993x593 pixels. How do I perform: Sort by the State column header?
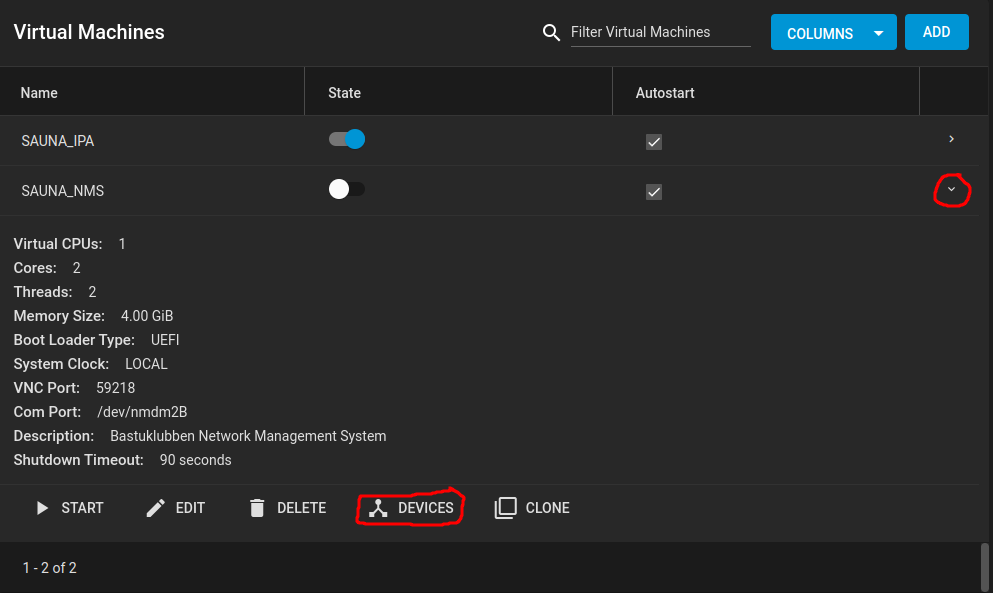344,93
